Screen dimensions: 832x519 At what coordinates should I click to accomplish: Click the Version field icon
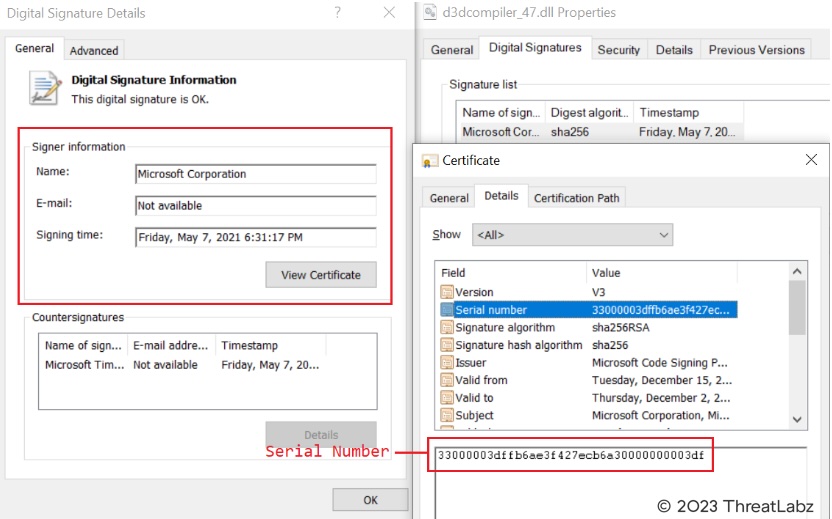(x=447, y=292)
